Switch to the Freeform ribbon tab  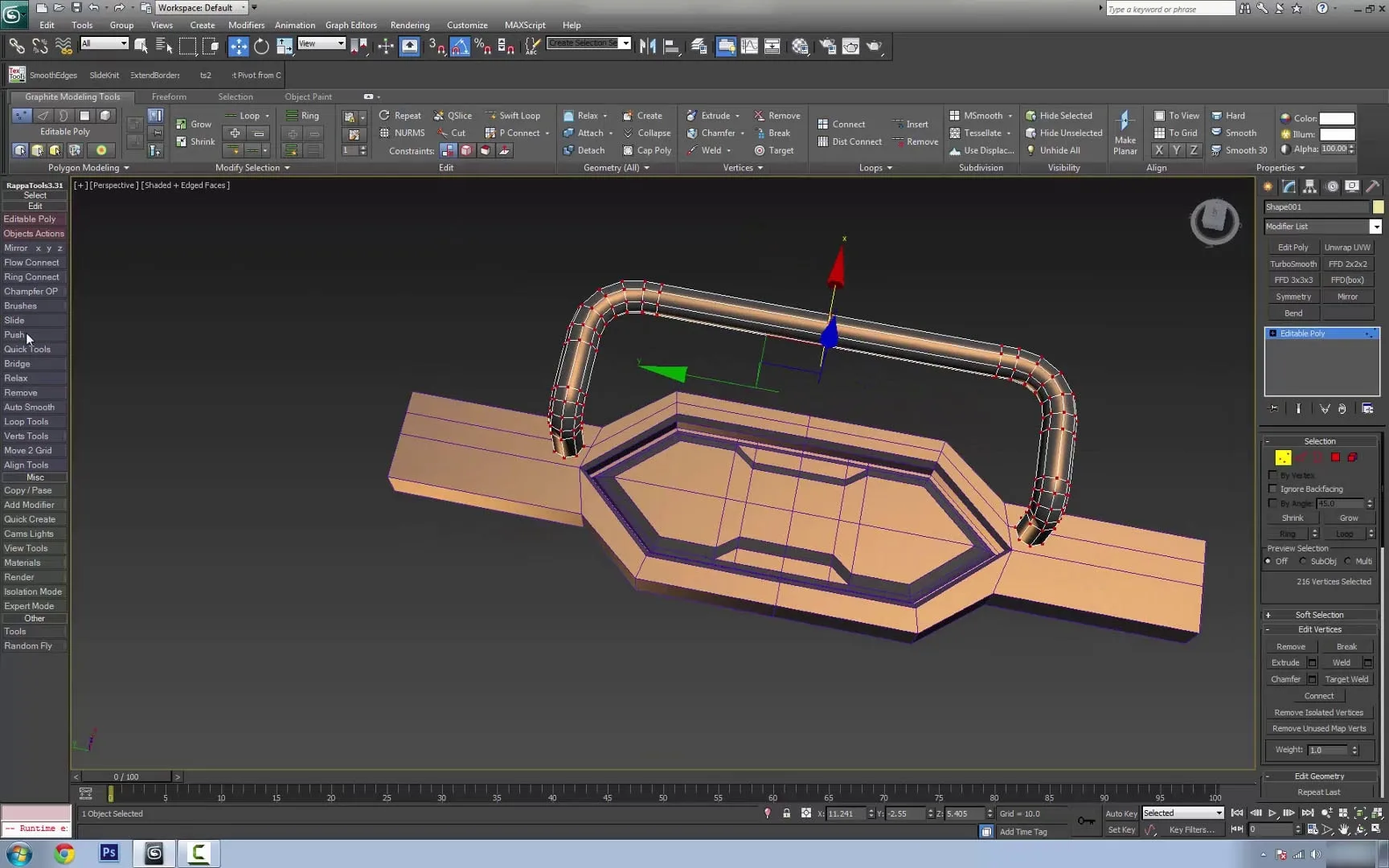coord(169,96)
